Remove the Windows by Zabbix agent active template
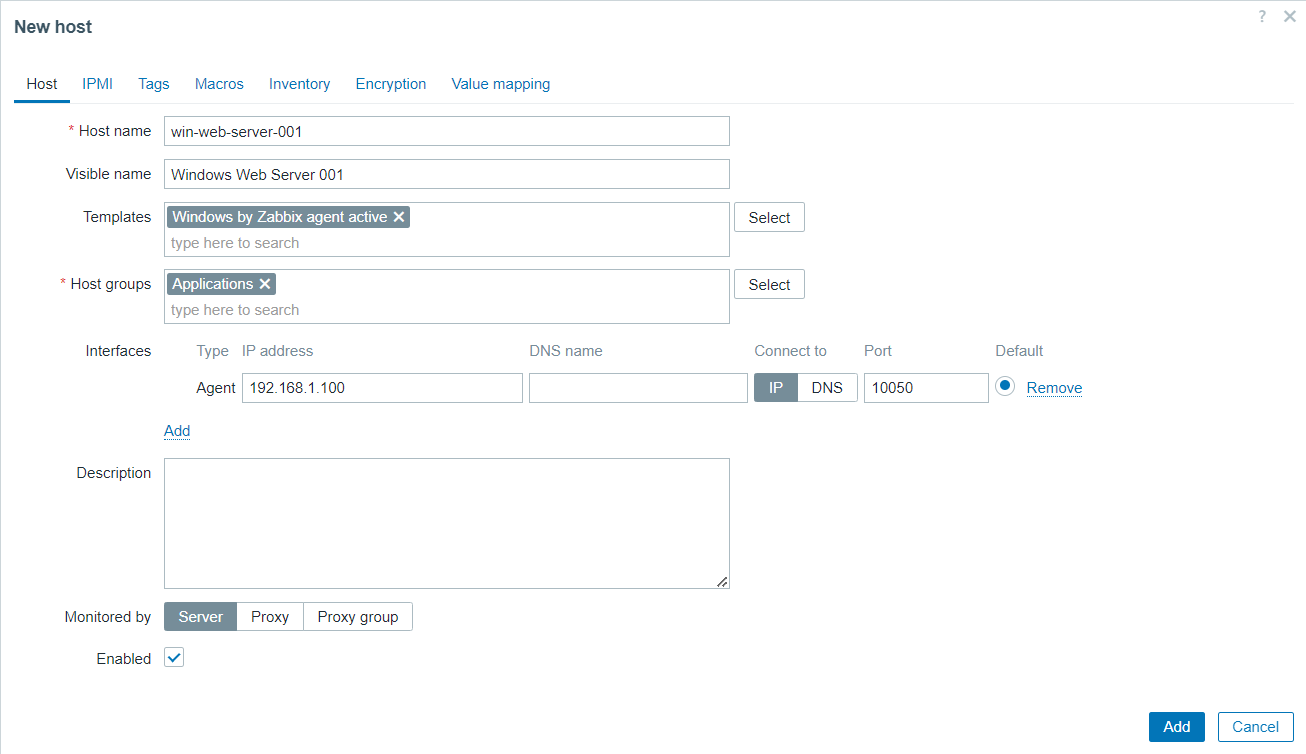 [399, 217]
